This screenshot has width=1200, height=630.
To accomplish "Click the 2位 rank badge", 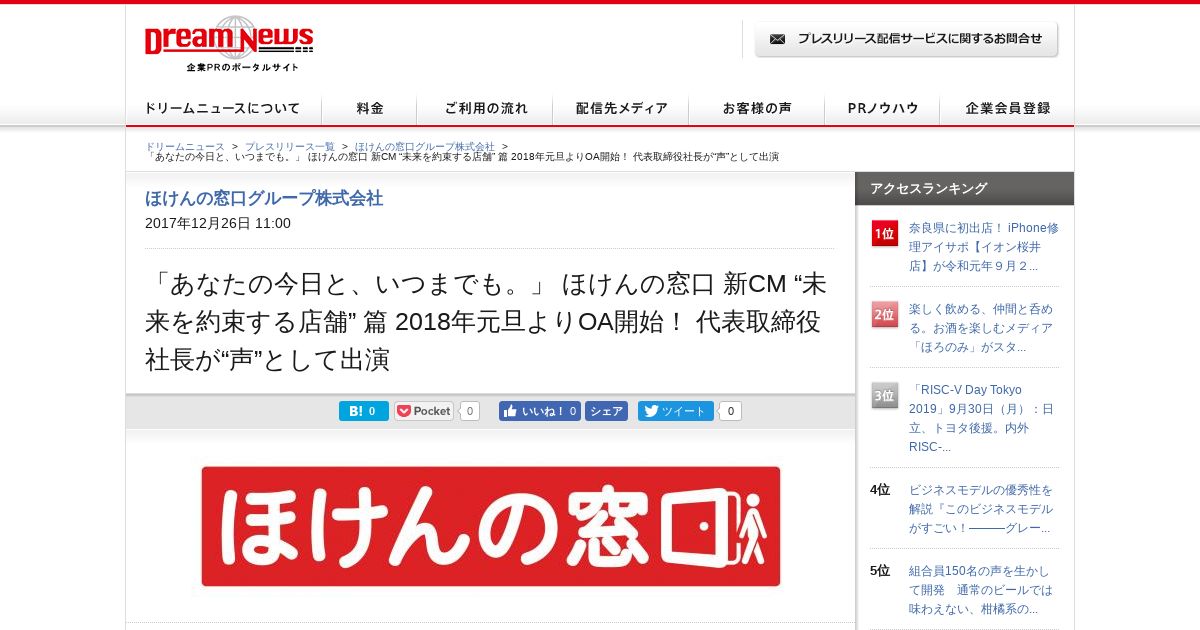I will click(884, 314).
